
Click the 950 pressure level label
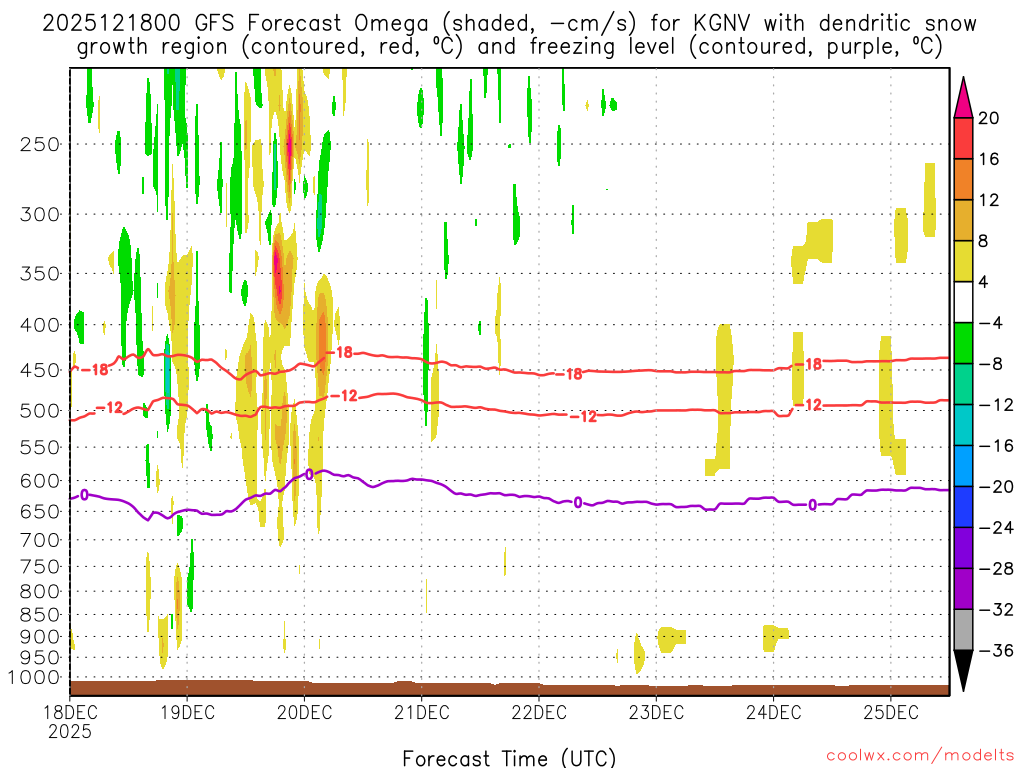[x=40, y=658]
